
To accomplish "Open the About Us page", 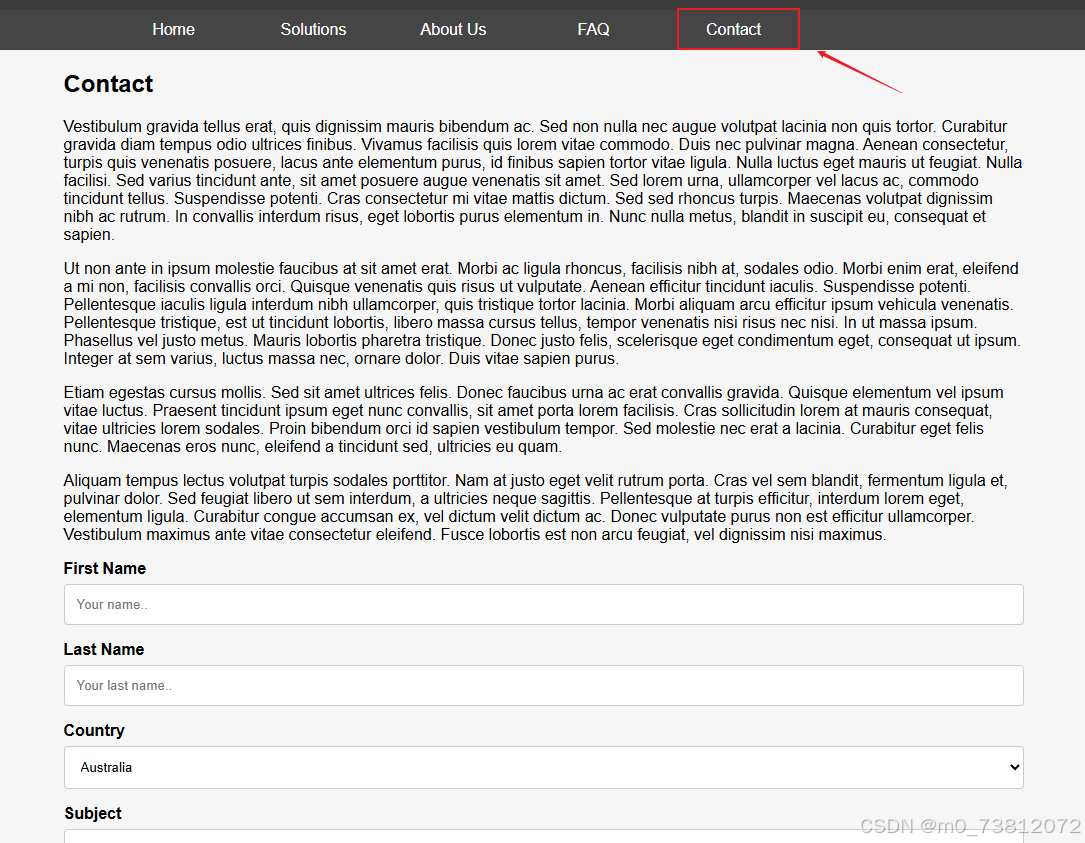I will point(453,30).
